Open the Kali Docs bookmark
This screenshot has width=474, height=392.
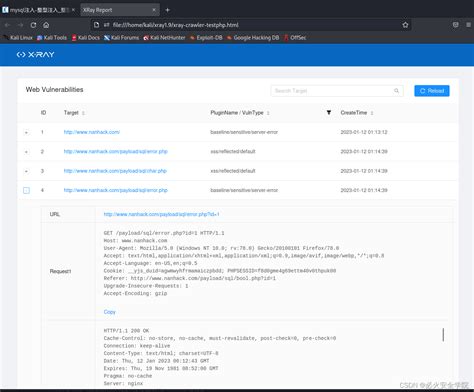tap(86, 38)
